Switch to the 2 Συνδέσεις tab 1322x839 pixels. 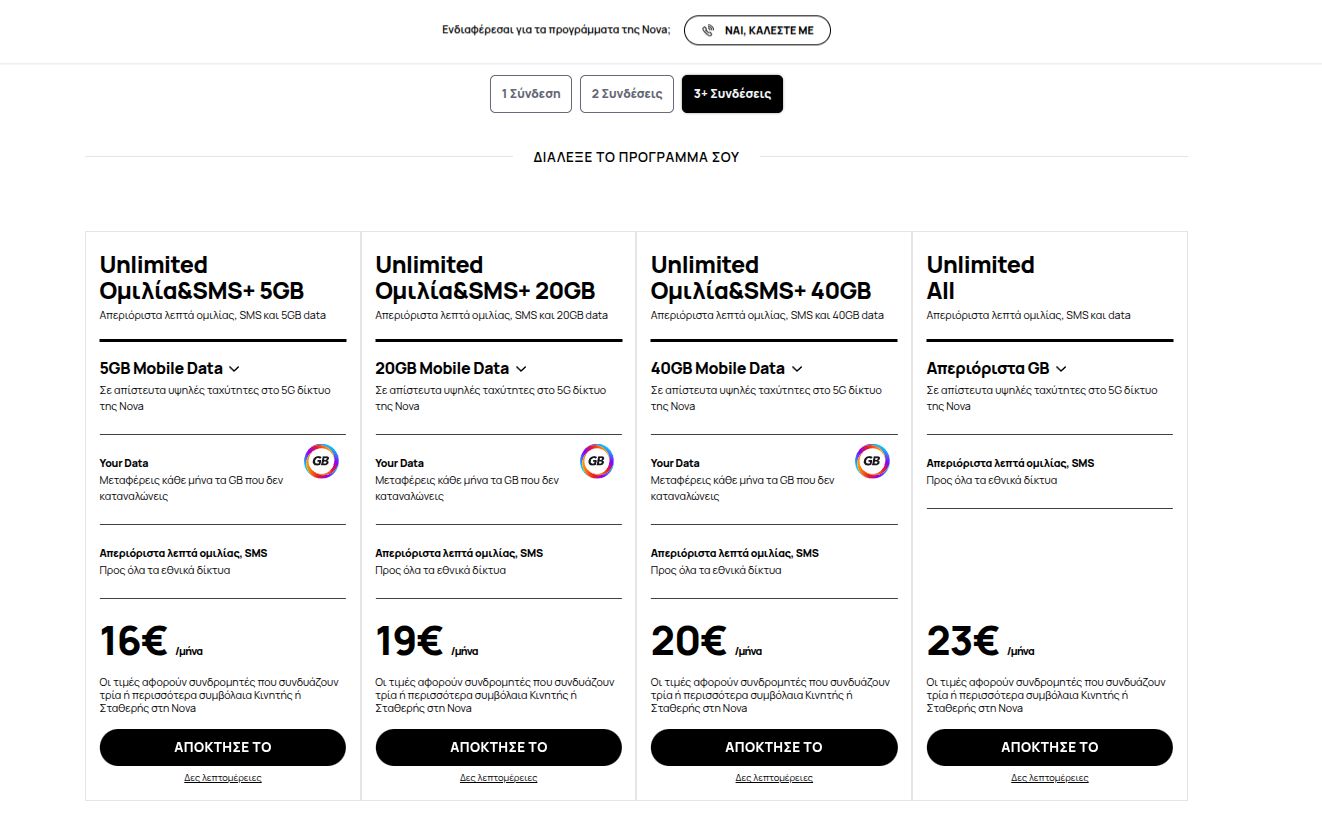pyautogui.click(x=627, y=94)
